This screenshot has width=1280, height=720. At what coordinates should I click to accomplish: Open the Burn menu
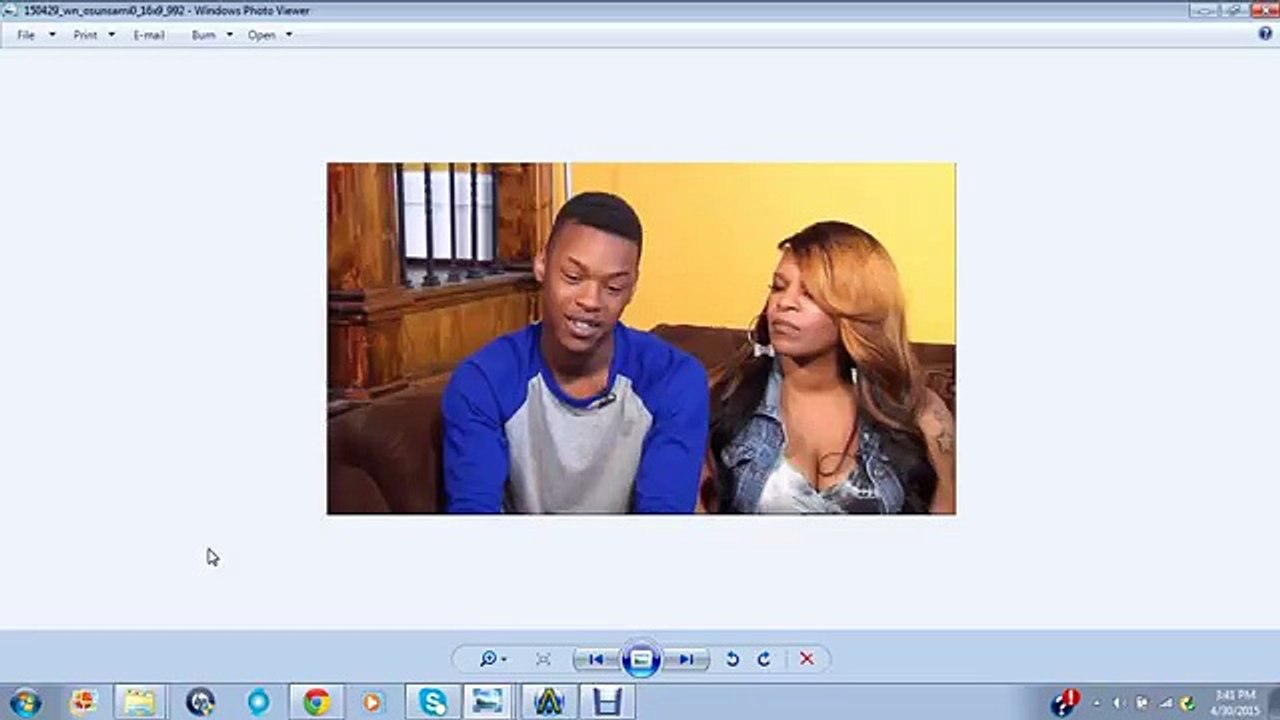pyautogui.click(x=212, y=34)
